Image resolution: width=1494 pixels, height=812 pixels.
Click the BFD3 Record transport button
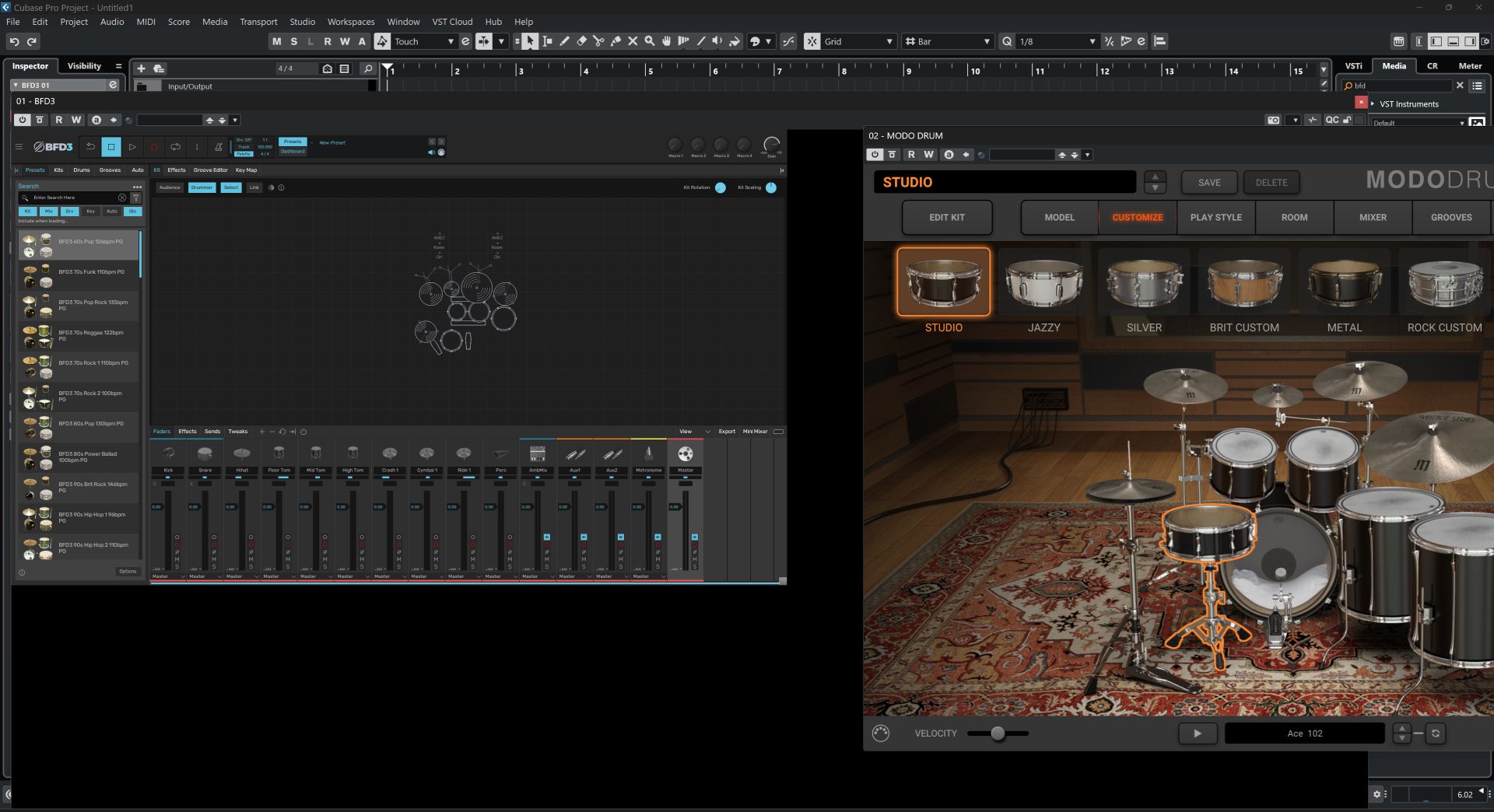point(154,146)
